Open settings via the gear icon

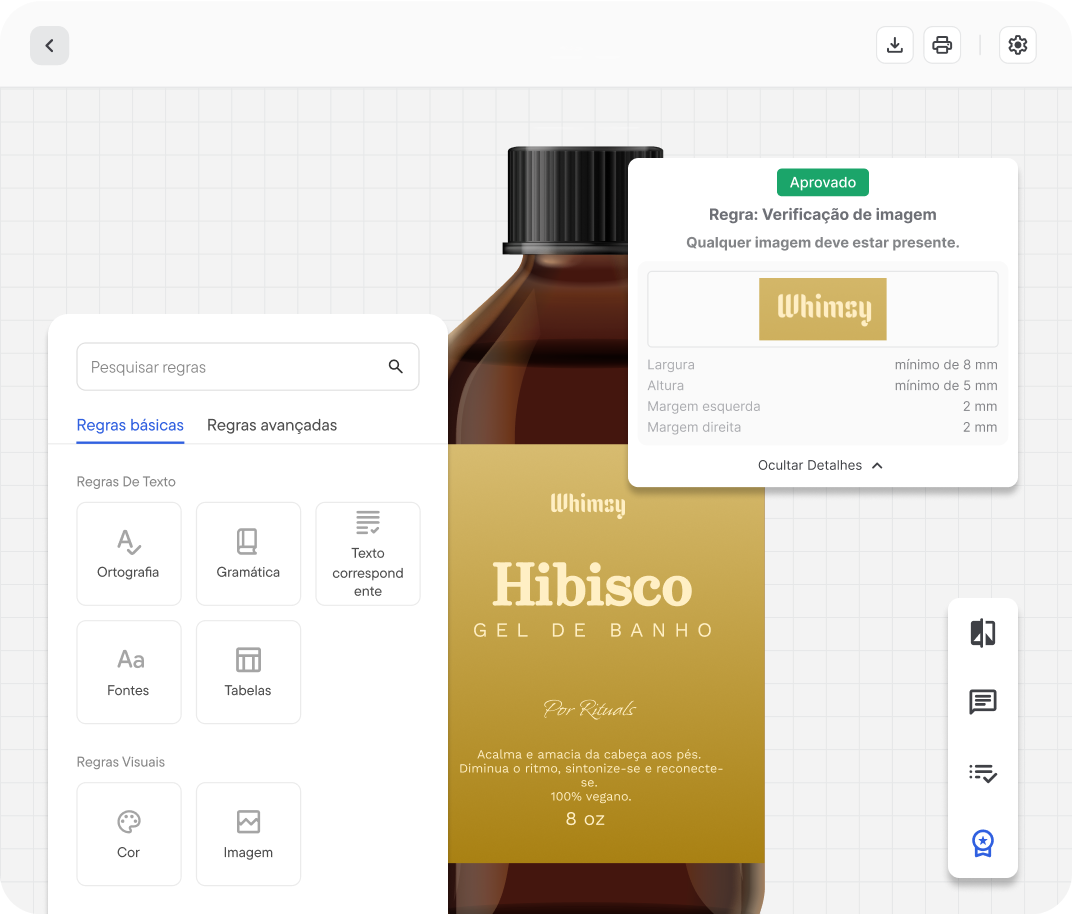[x=1018, y=46]
